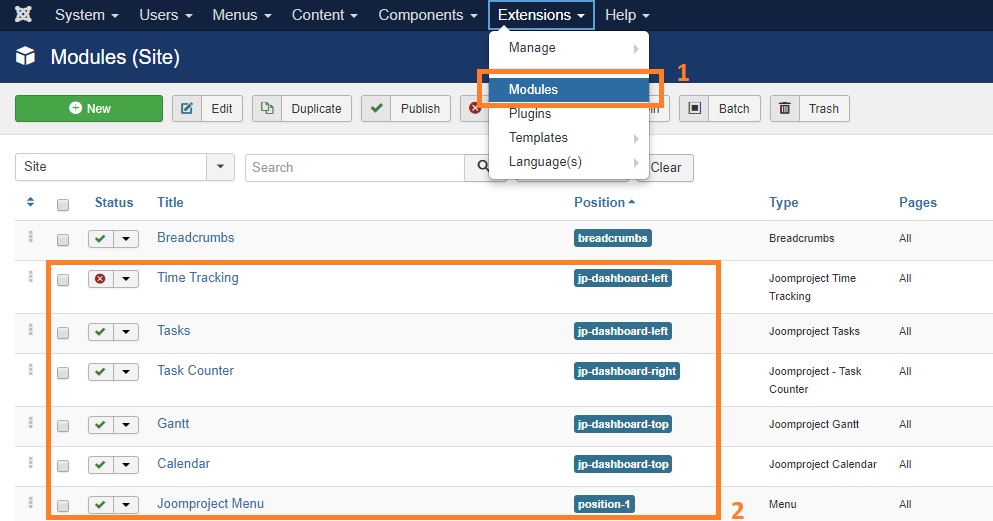Sort modules by Type column header

tap(783, 203)
